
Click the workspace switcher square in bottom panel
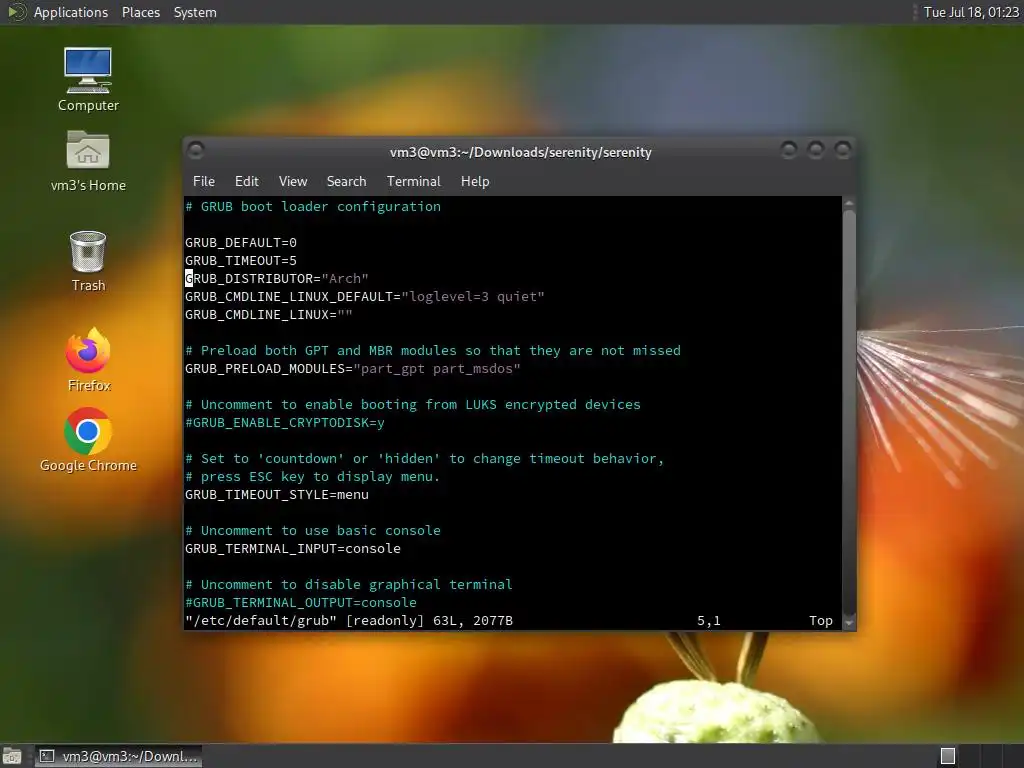(948, 756)
